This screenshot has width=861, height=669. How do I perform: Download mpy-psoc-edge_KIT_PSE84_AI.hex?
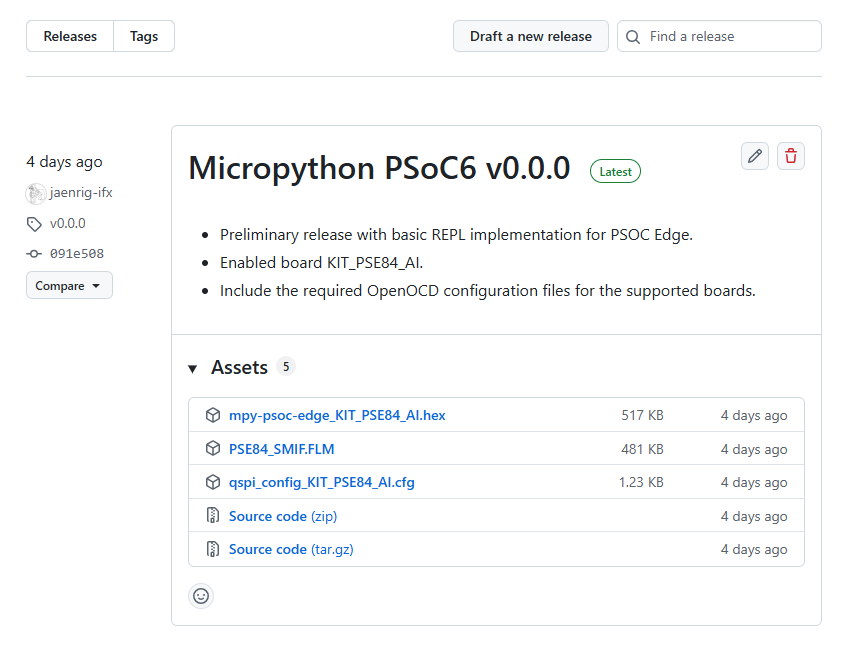click(x=337, y=415)
